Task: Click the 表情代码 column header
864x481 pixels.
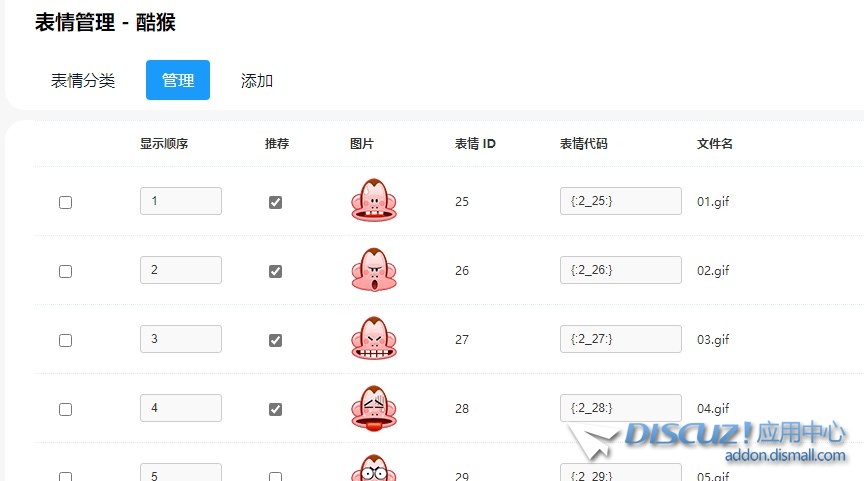Action: point(584,144)
